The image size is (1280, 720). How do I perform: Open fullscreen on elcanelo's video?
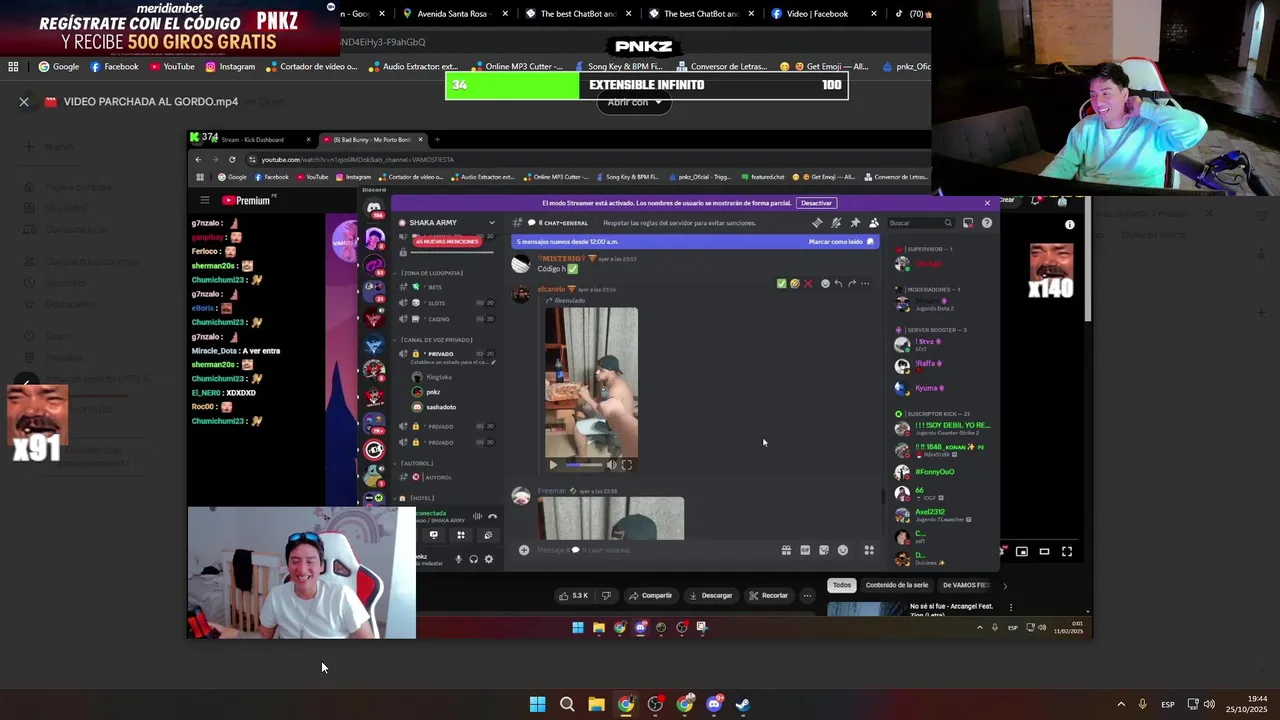(x=627, y=465)
